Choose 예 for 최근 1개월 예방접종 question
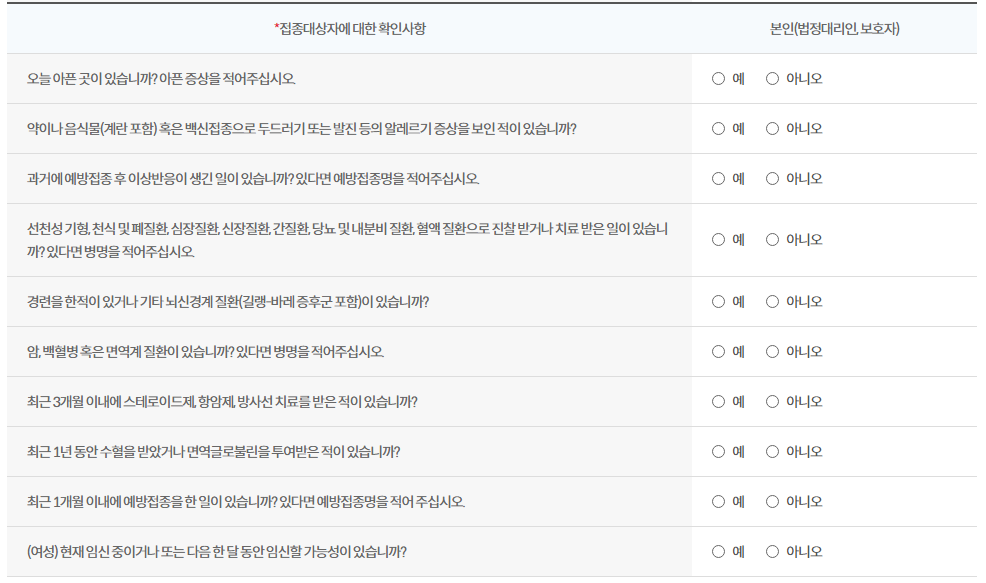The width and height of the screenshot is (986, 583). [x=718, y=501]
